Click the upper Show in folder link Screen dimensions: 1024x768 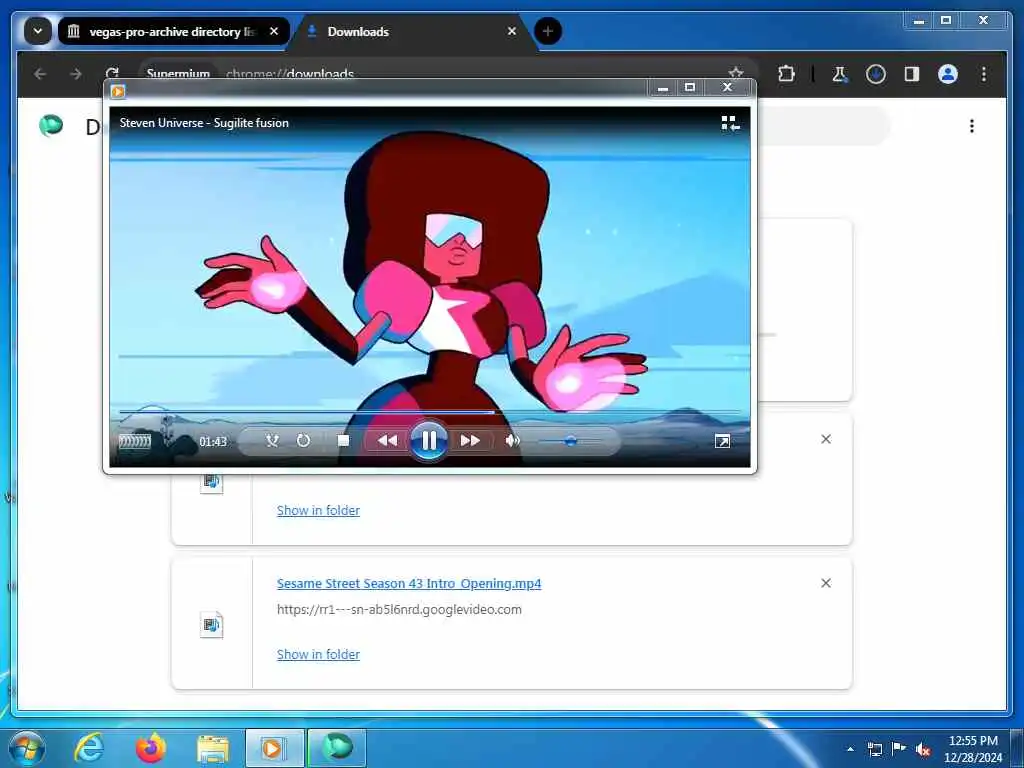(318, 510)
